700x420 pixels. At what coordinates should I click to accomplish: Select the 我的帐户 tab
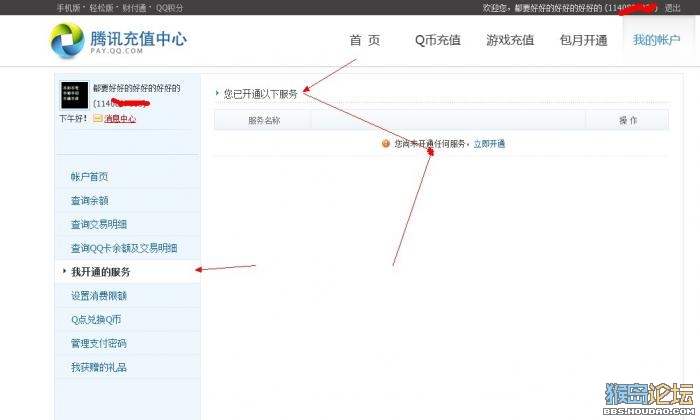coord(656,40)
